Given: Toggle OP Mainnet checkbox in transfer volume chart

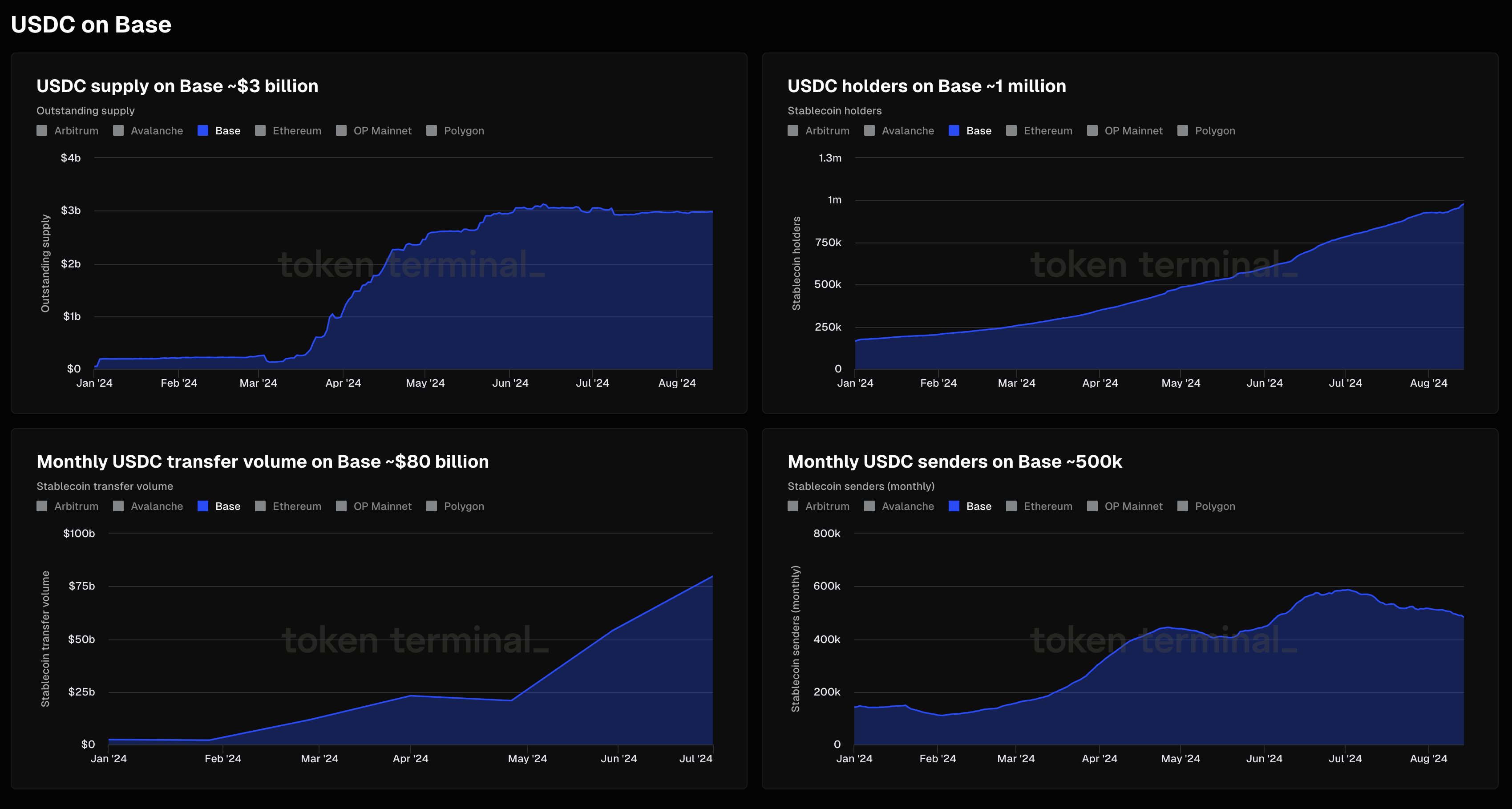Looking at the screenshot, I should tap(341, 506).
